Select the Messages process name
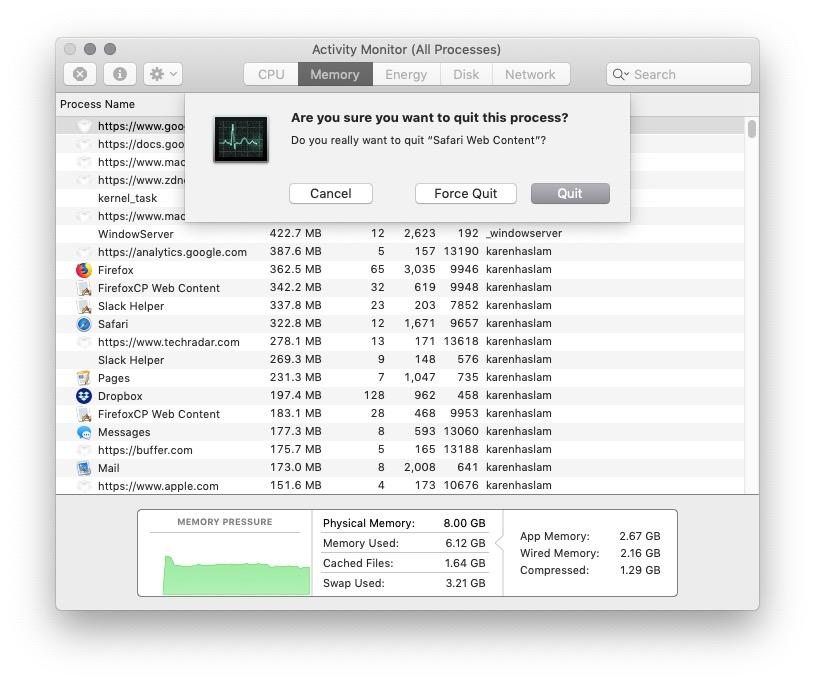Image resolution: width=815 pixels, height=684 pixels. coord(124,432)
